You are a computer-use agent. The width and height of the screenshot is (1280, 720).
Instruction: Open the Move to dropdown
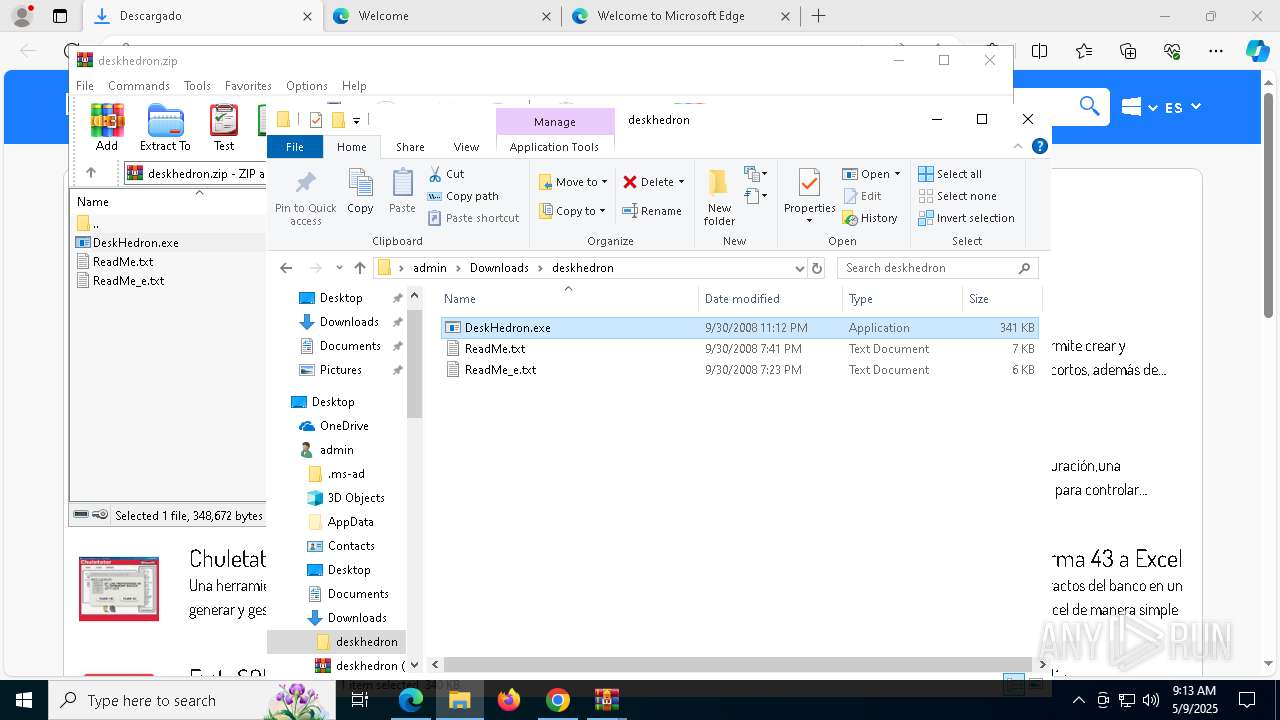pyautogui.click(x=573, y=182)
